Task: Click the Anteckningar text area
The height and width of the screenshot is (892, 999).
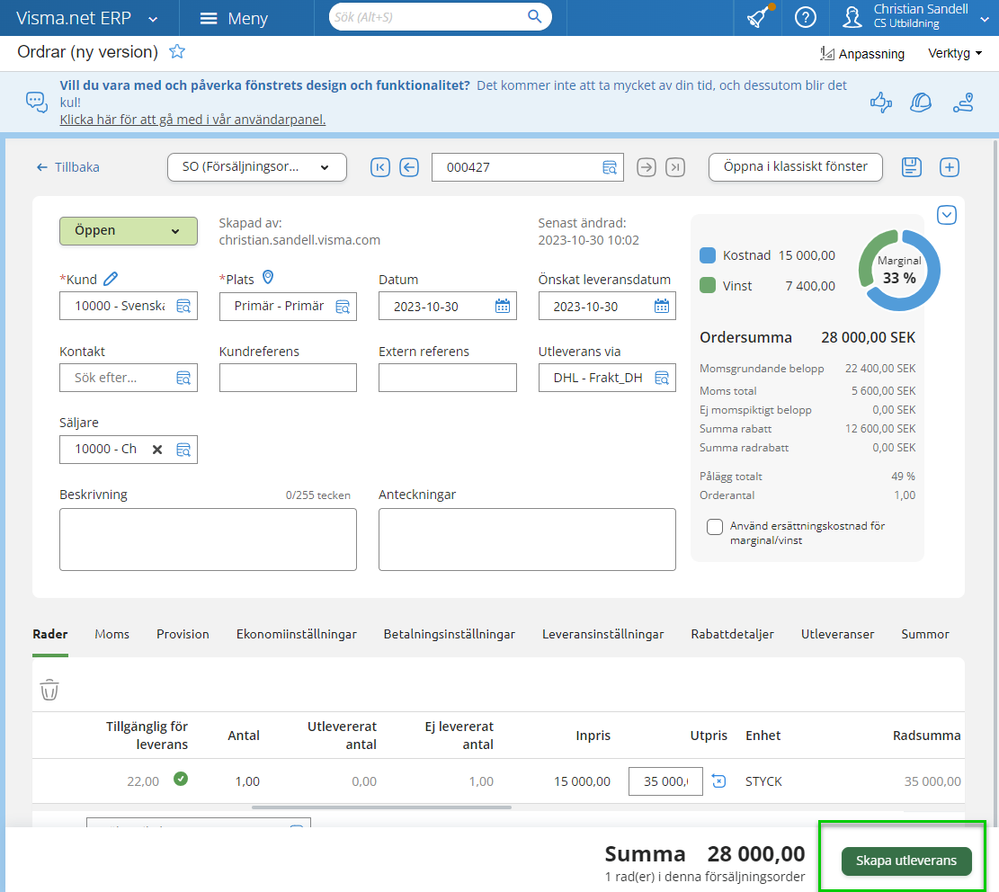Action: pyautogui.click(x=527, y=540)
